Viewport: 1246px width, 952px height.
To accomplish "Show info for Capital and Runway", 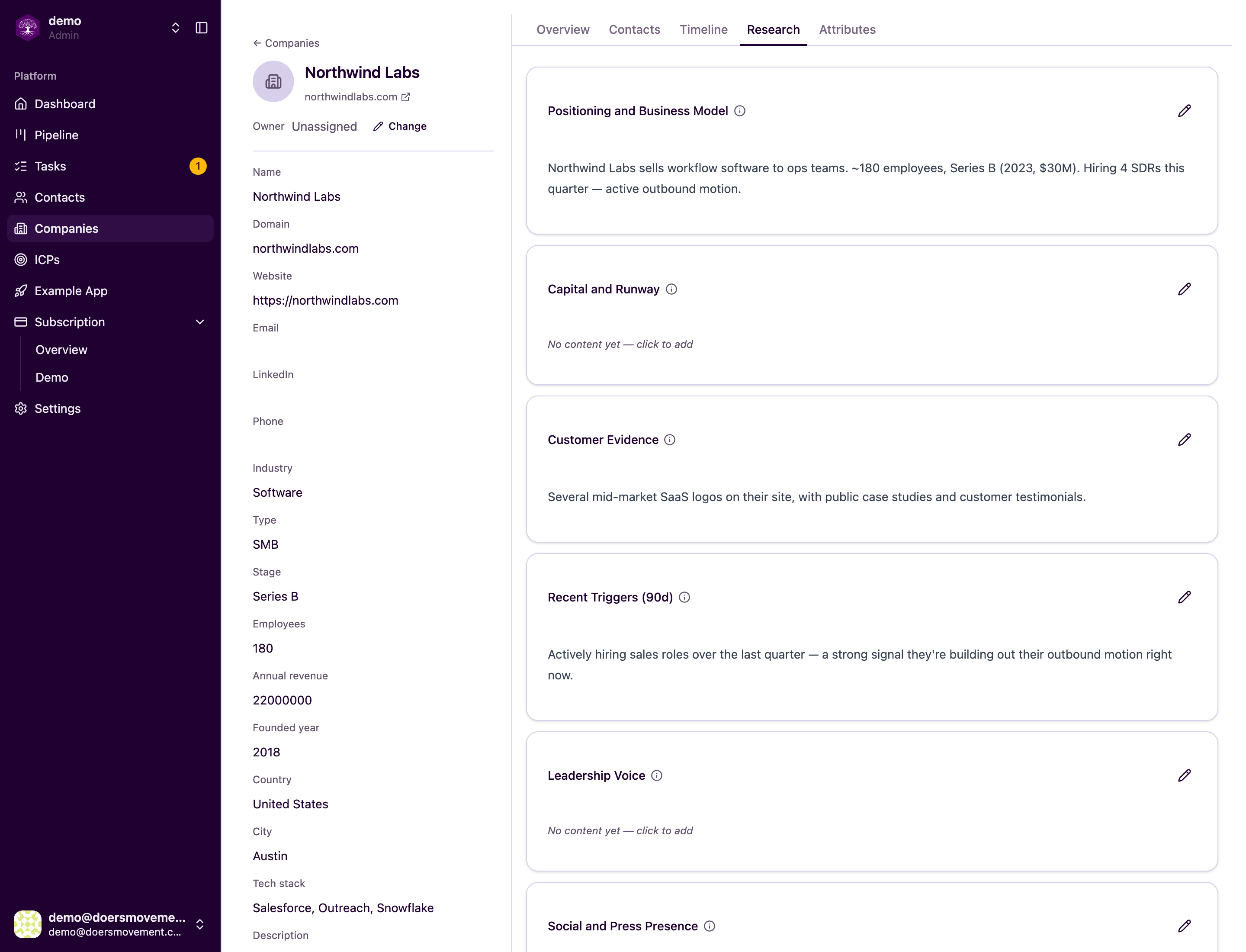I will [x=671, y=289].
